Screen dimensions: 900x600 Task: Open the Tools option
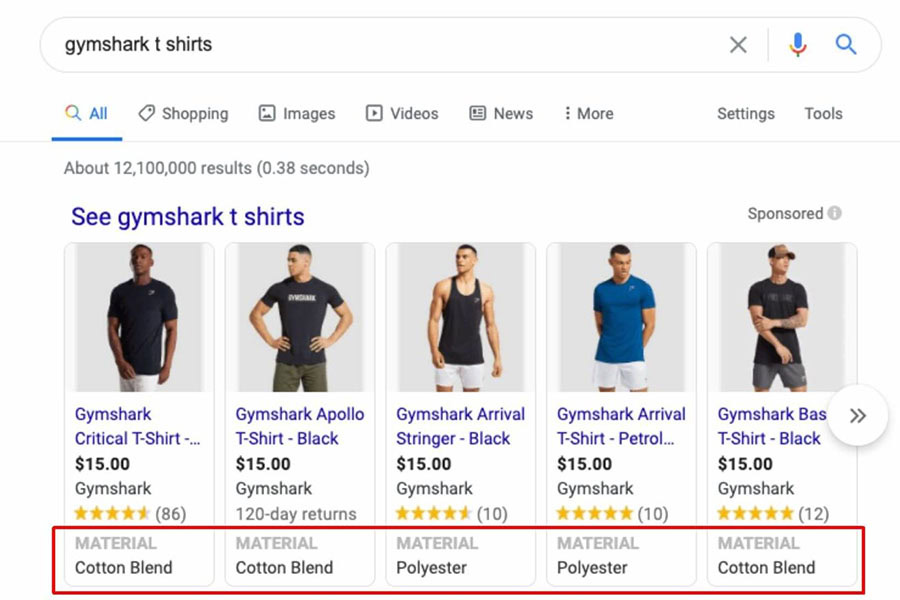[x=823, y=113]
